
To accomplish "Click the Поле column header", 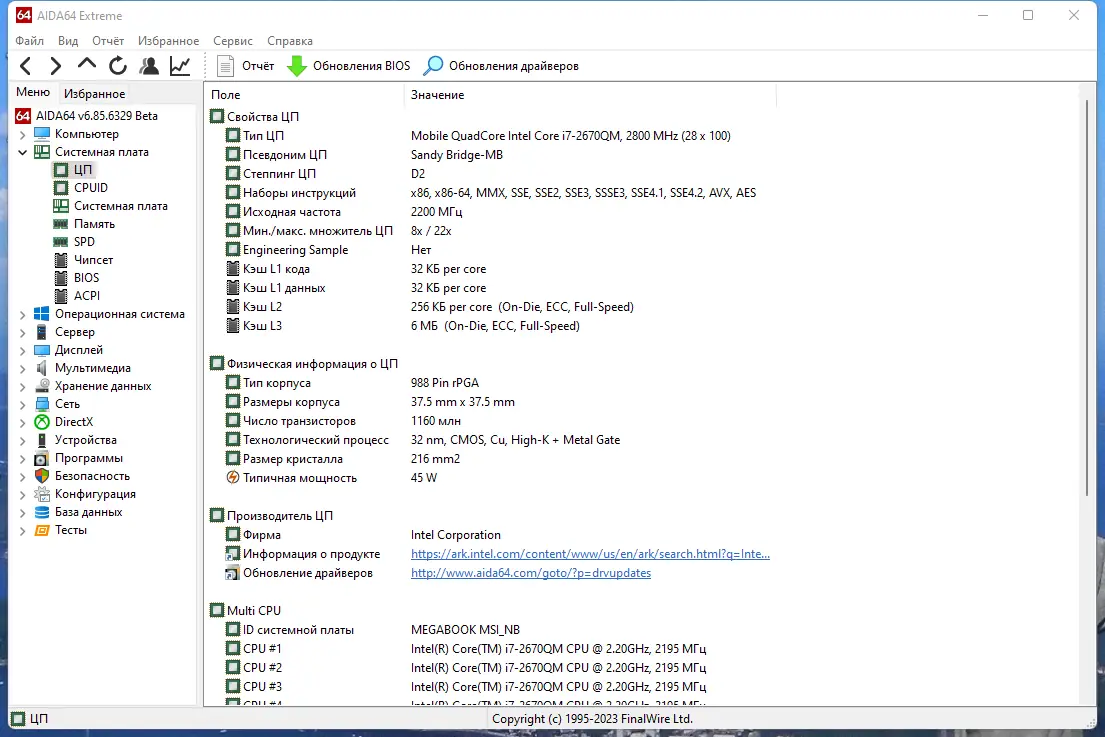I will click(x=304, y=94).
